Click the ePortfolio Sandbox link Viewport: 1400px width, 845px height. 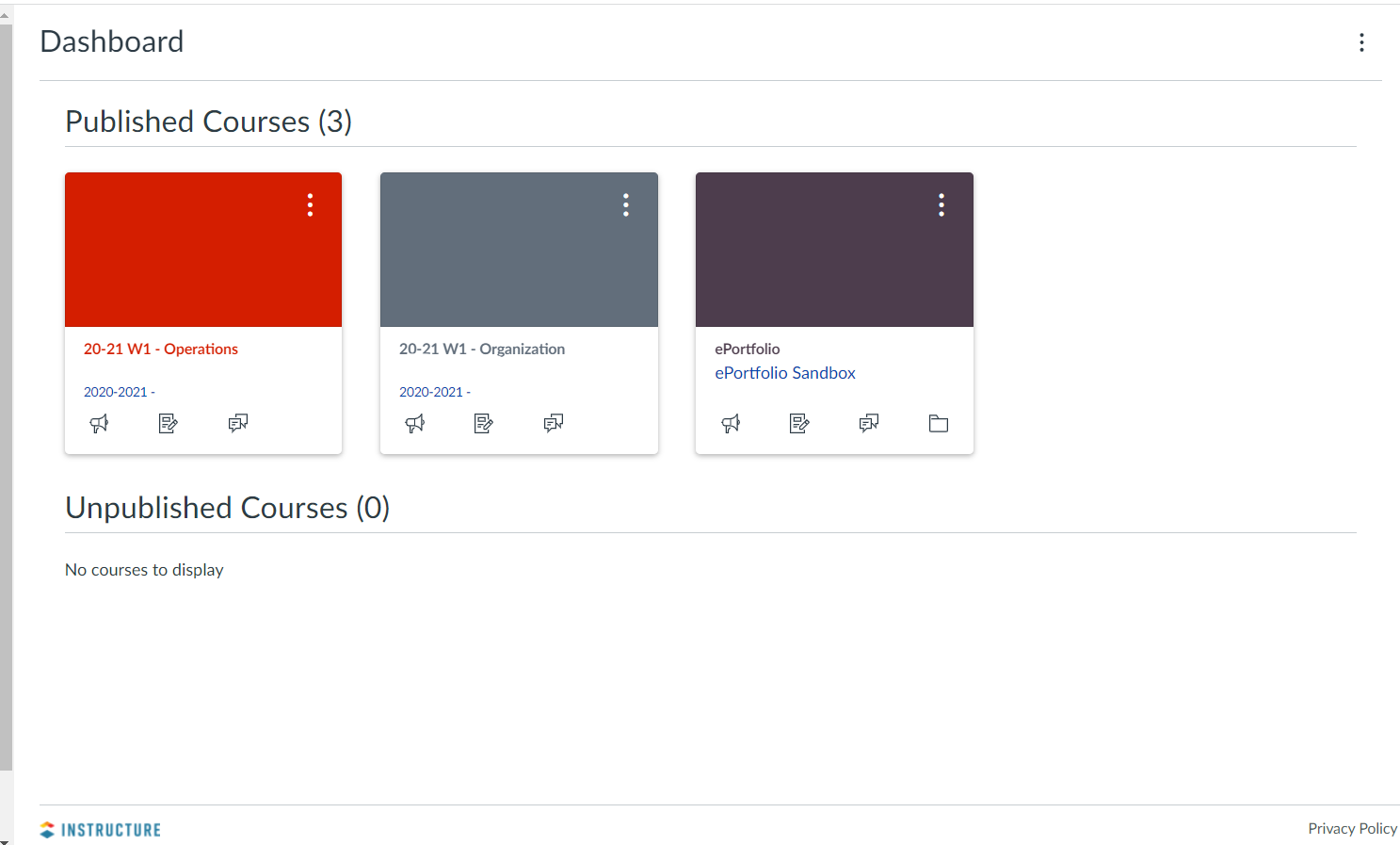pos(785,373)
